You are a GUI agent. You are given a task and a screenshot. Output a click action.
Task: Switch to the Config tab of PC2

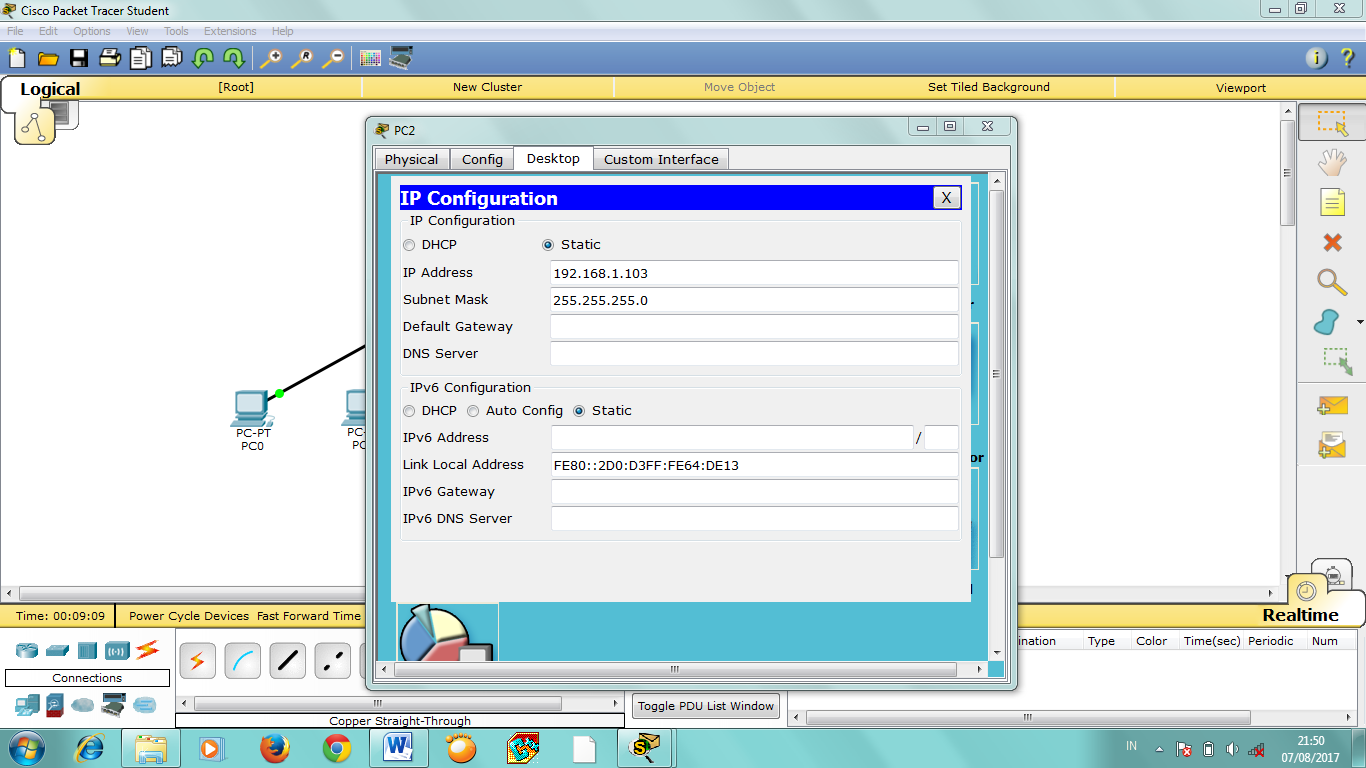point(481,158)
